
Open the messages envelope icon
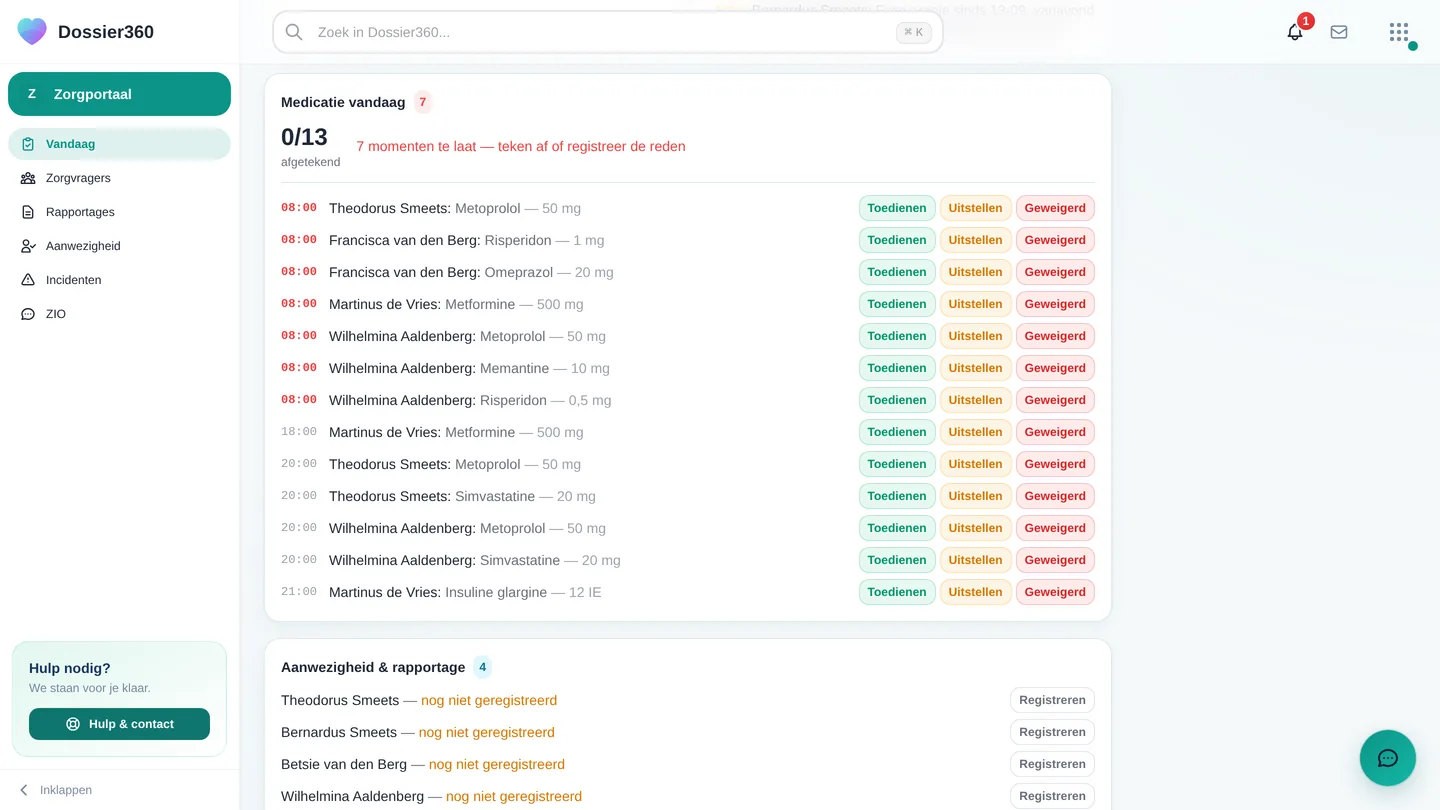click(1339, 32)
